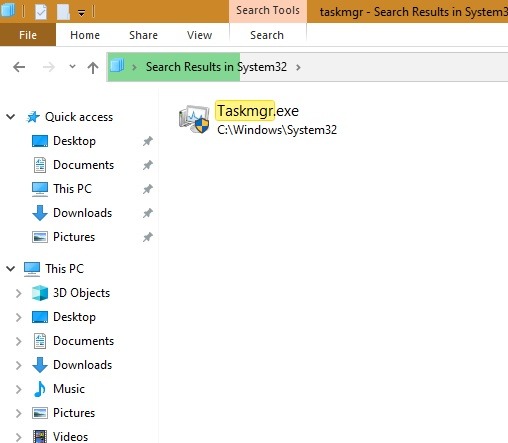Click This PC icon under Quick access

[x=40, y=189]
